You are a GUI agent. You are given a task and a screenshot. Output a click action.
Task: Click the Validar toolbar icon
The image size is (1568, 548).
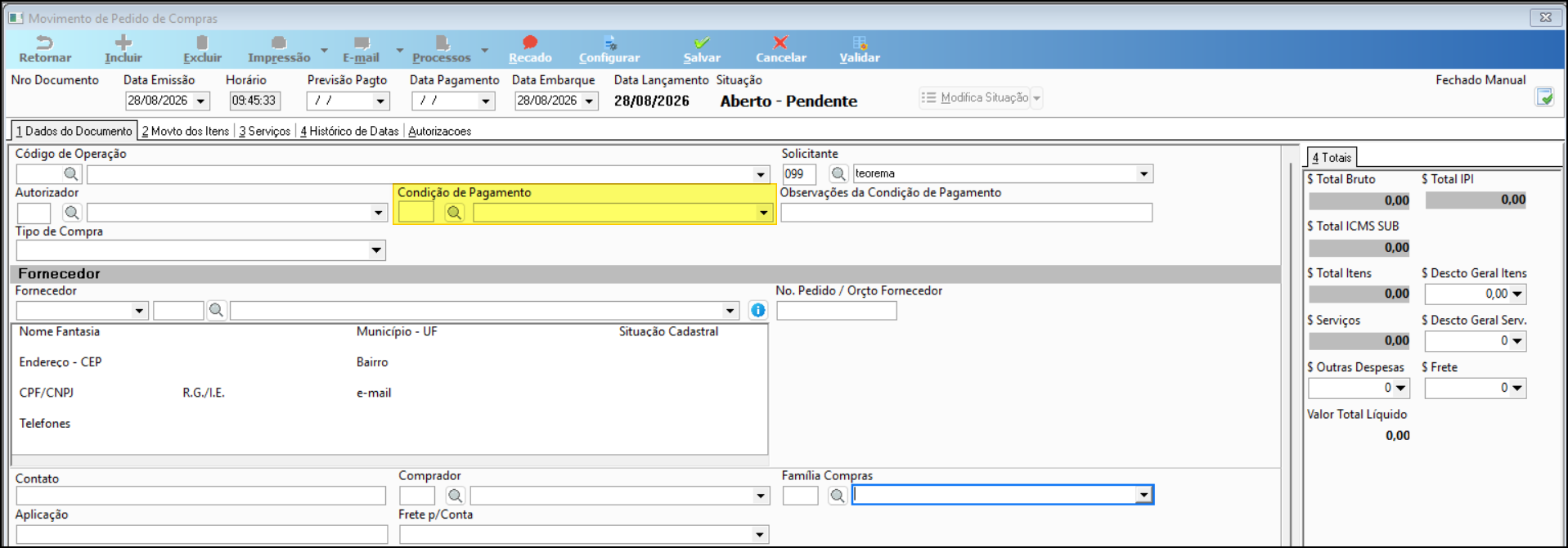tap(860, 49)
